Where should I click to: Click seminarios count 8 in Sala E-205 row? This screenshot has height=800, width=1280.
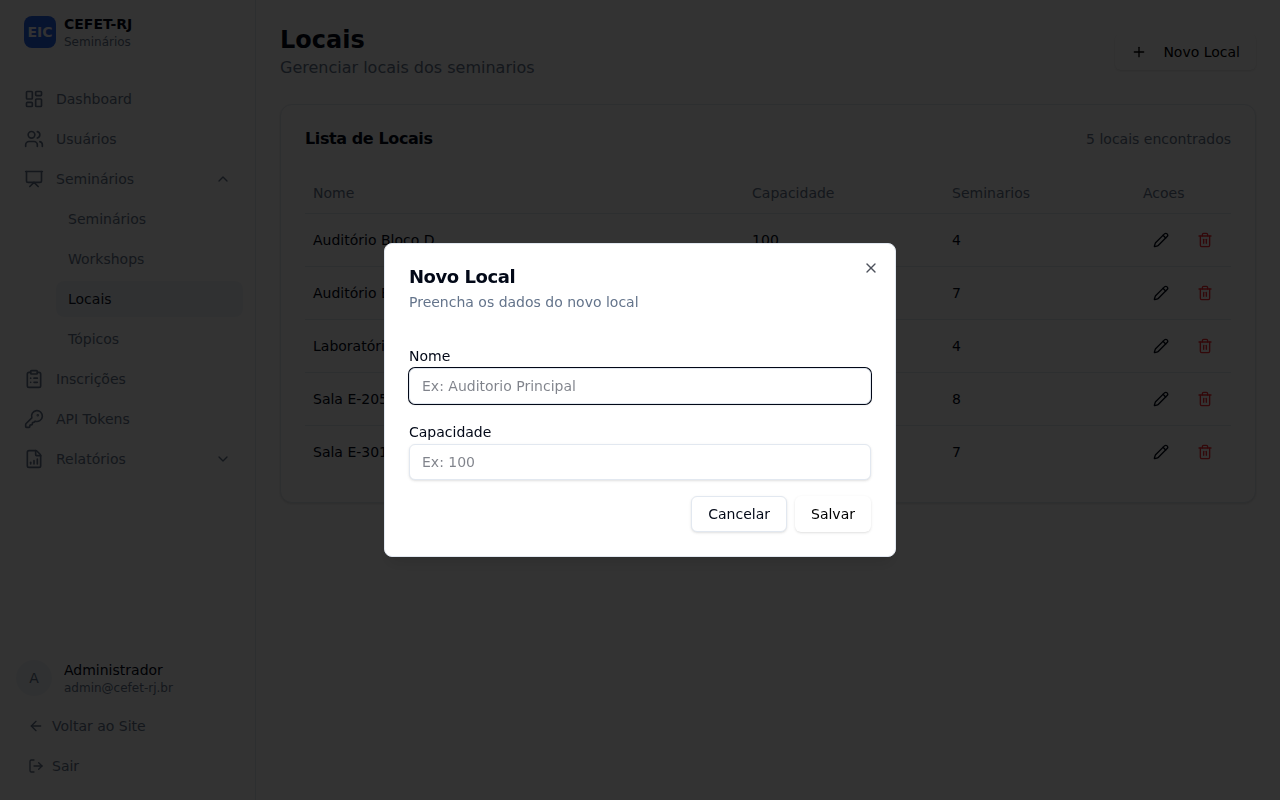click(956, 399)
